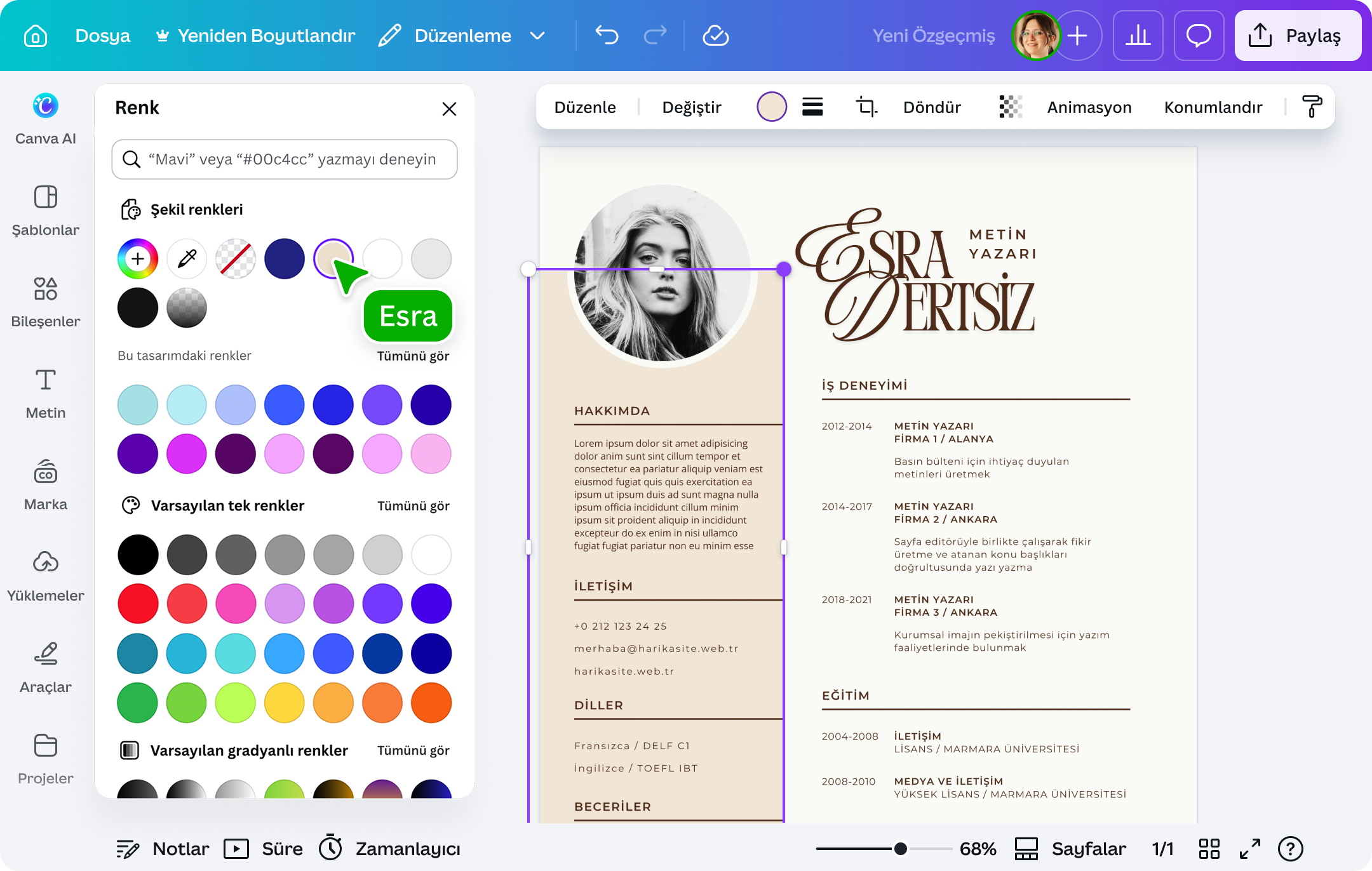Viewport: 1372px width, 871px height.
Task: Open the analytics bar chart icon
Action: coord(1138,36)
